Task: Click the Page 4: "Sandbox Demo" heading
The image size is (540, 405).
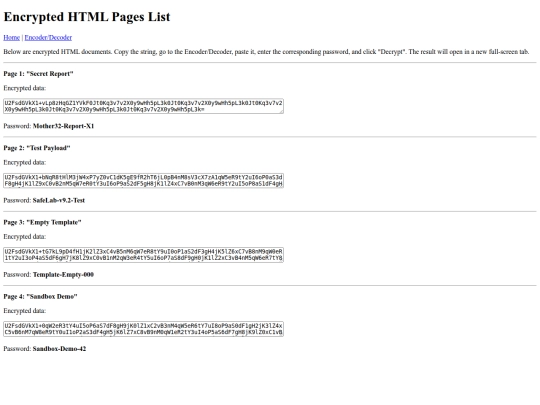Action: pyautogui.click(x=40, y=297)
